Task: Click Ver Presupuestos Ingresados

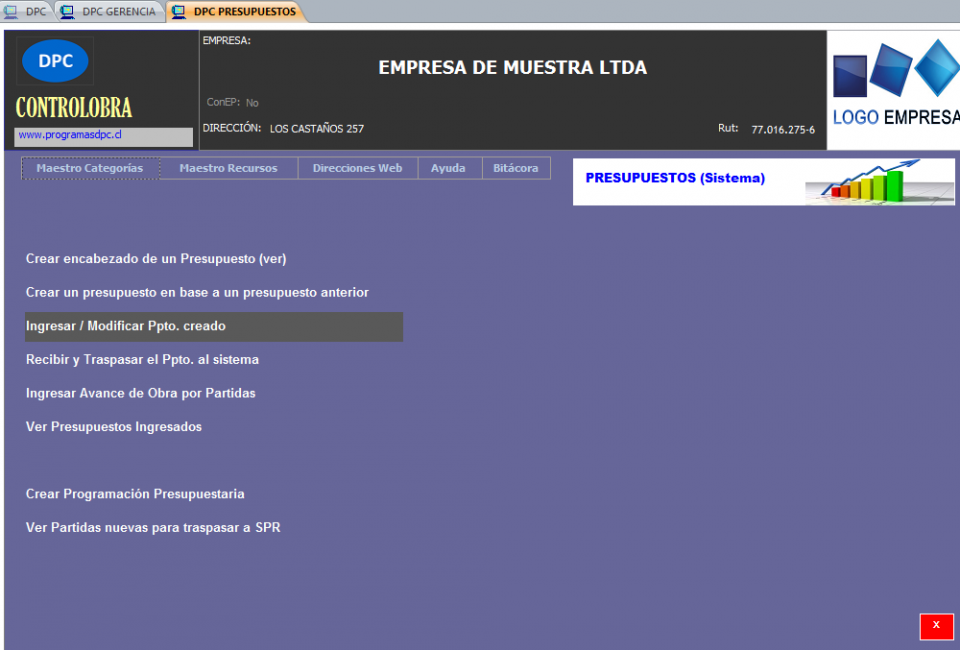Action: click(x=114, y=427)
